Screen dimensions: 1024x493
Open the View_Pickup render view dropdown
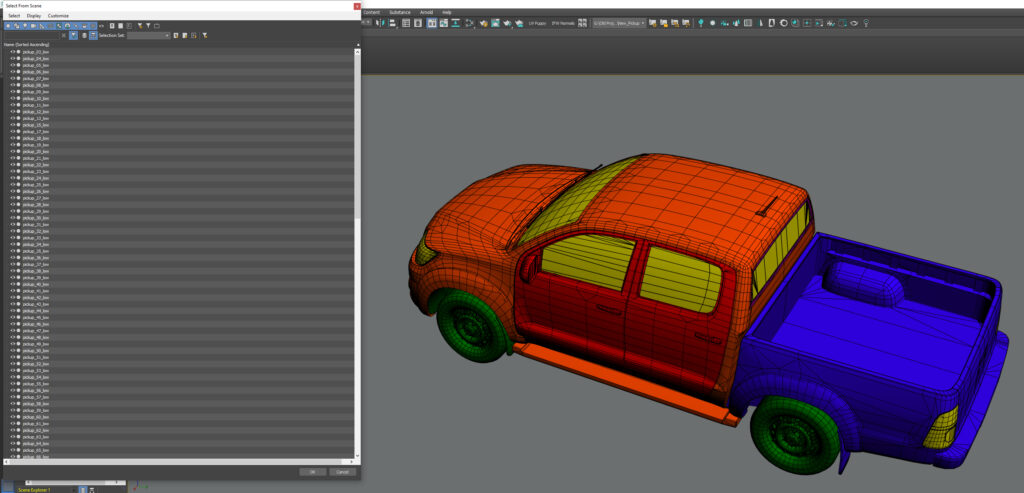pyautogui.click(x=619, y=22)
